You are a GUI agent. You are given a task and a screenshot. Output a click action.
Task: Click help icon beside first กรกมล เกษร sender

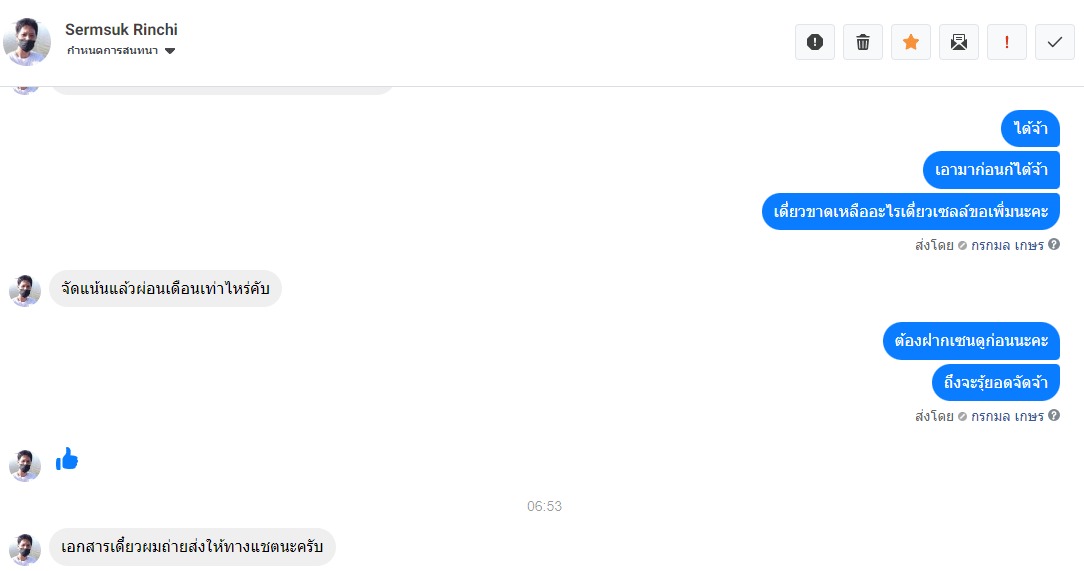(x=1054, y=244)
